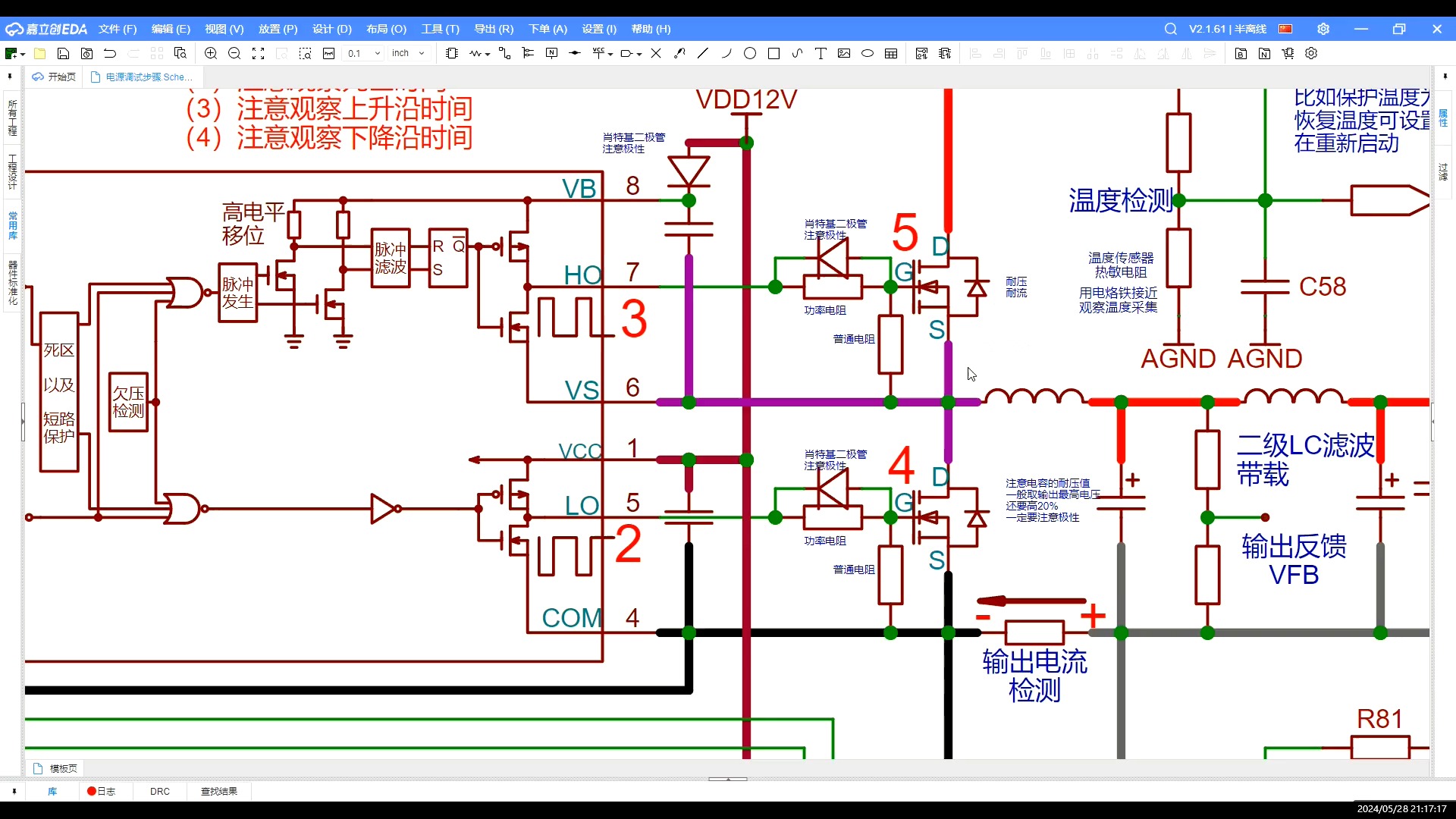Screen dimensions: 1456x819
Task: Switch to the 开始页 tab
Action: coord(55,77)
